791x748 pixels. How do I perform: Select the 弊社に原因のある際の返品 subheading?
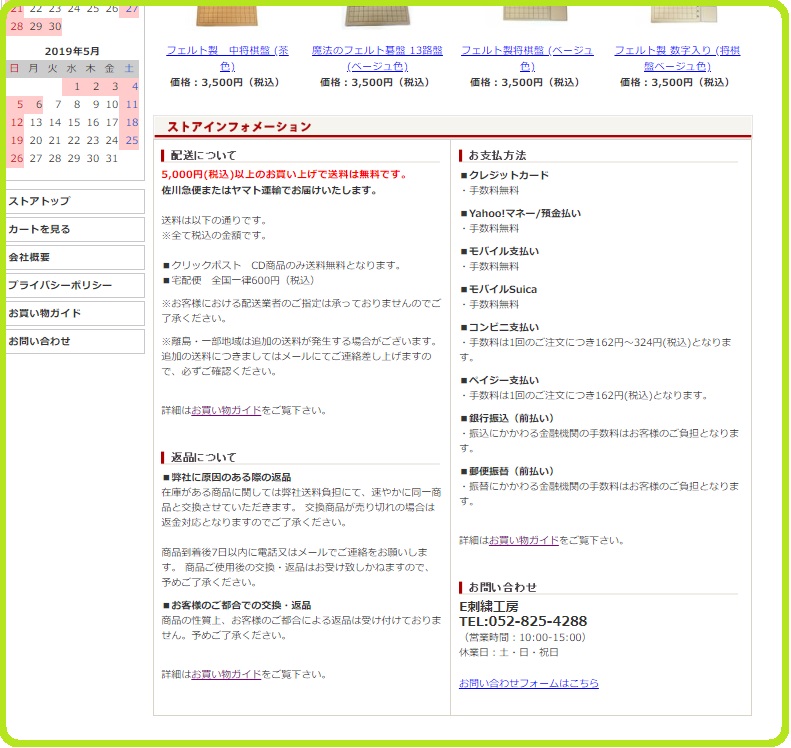point(227,478)
